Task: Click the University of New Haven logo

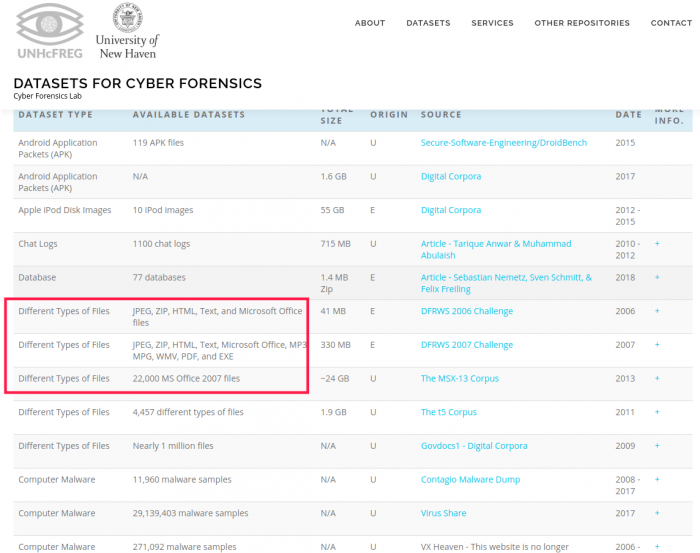Action: tap(127, 30)
